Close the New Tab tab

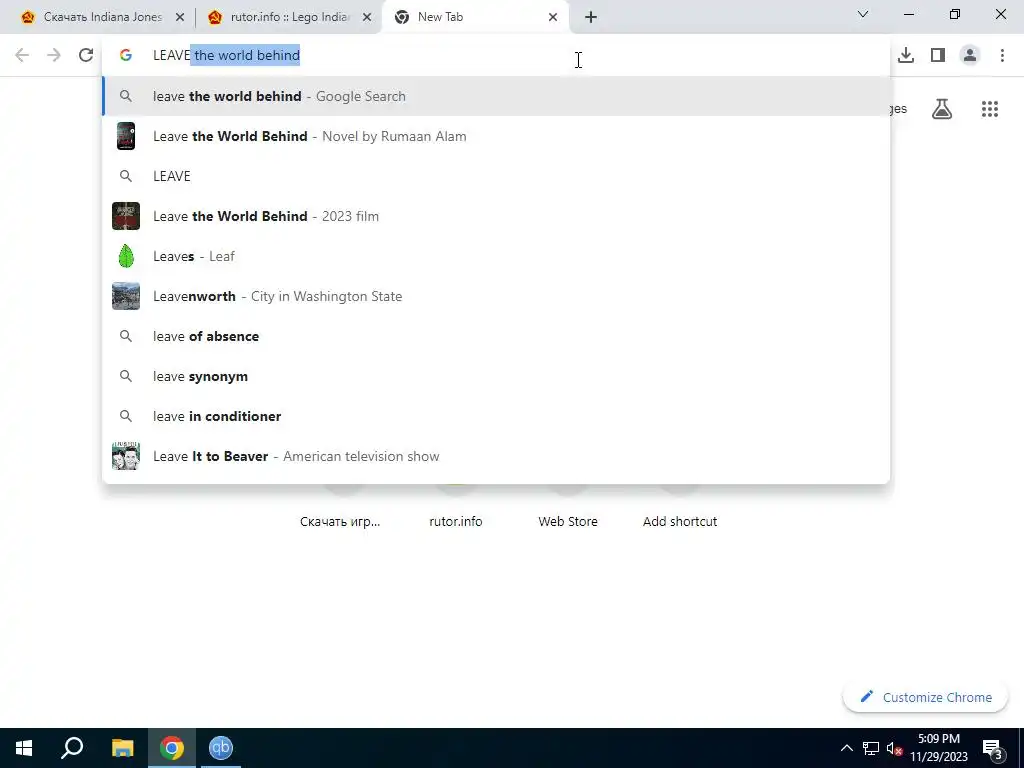click(553, 17)
